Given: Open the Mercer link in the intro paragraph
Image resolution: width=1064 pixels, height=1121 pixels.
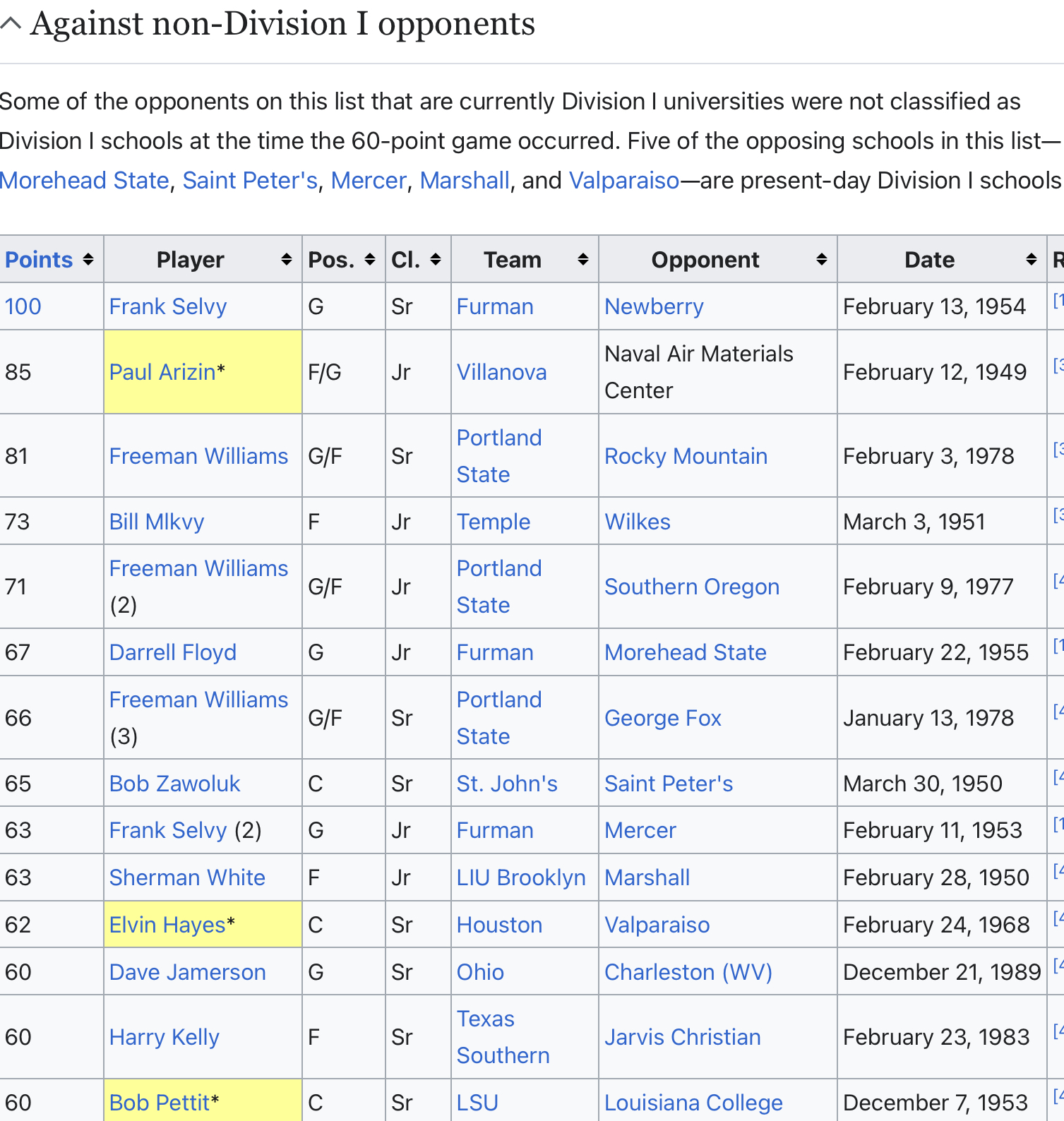Looking at the screenshot, I should pyautogui.click(x=369, y=181).
